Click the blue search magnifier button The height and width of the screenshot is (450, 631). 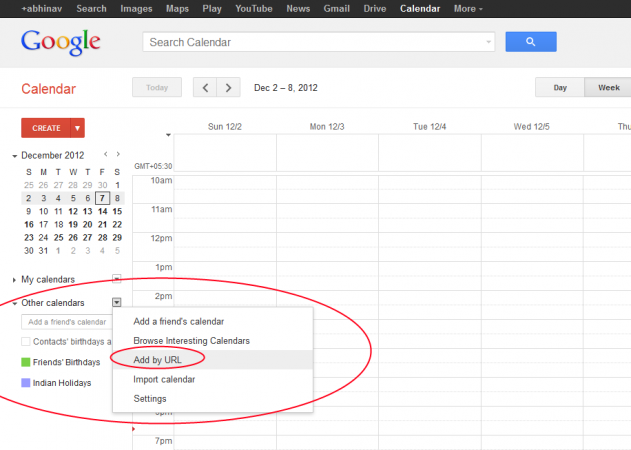point(530,42)
